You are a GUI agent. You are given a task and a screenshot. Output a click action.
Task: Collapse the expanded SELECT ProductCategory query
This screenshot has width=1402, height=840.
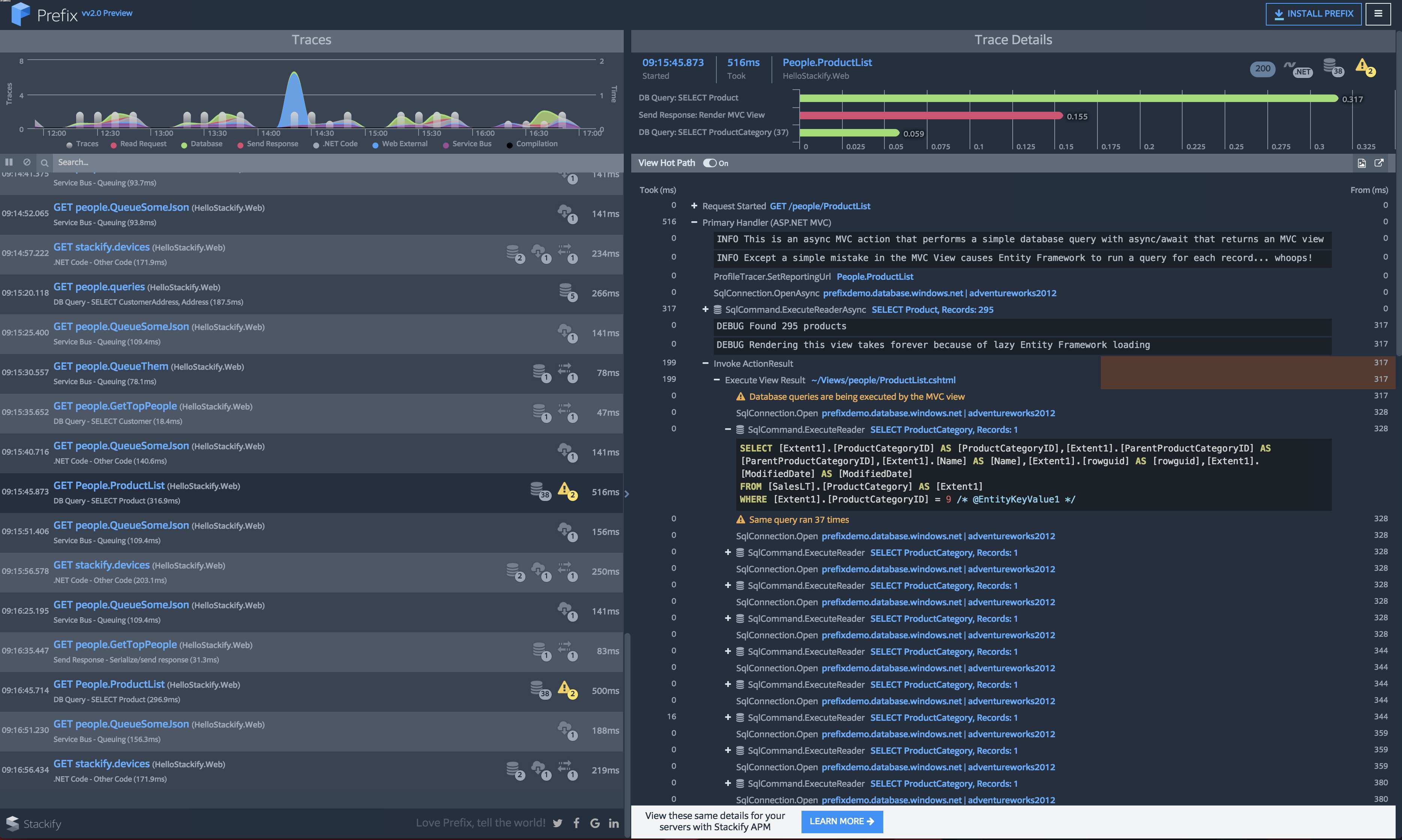[728, 430]
